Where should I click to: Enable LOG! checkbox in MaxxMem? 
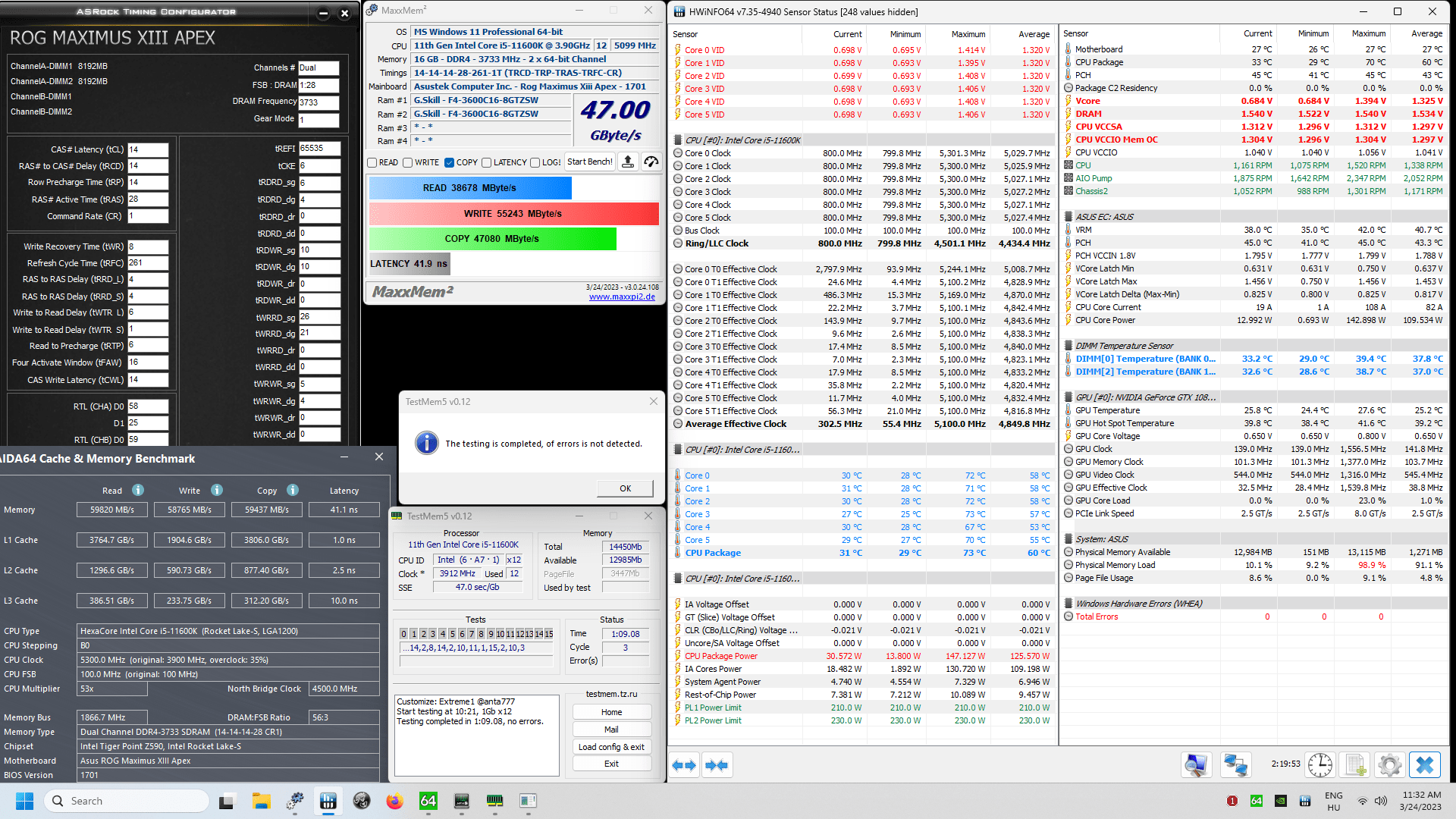[535, 162]
